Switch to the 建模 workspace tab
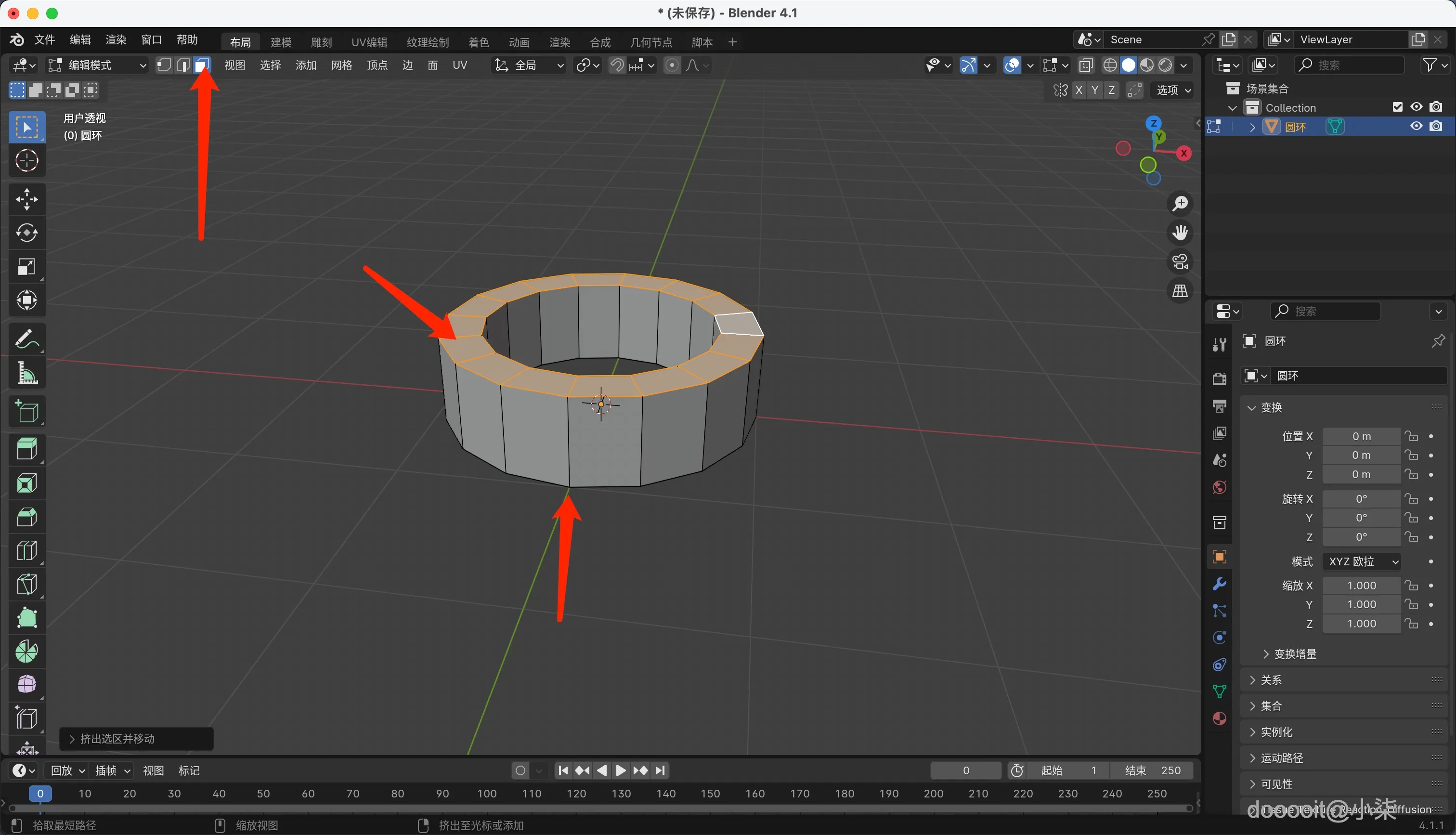 click(x=281, y=42)
